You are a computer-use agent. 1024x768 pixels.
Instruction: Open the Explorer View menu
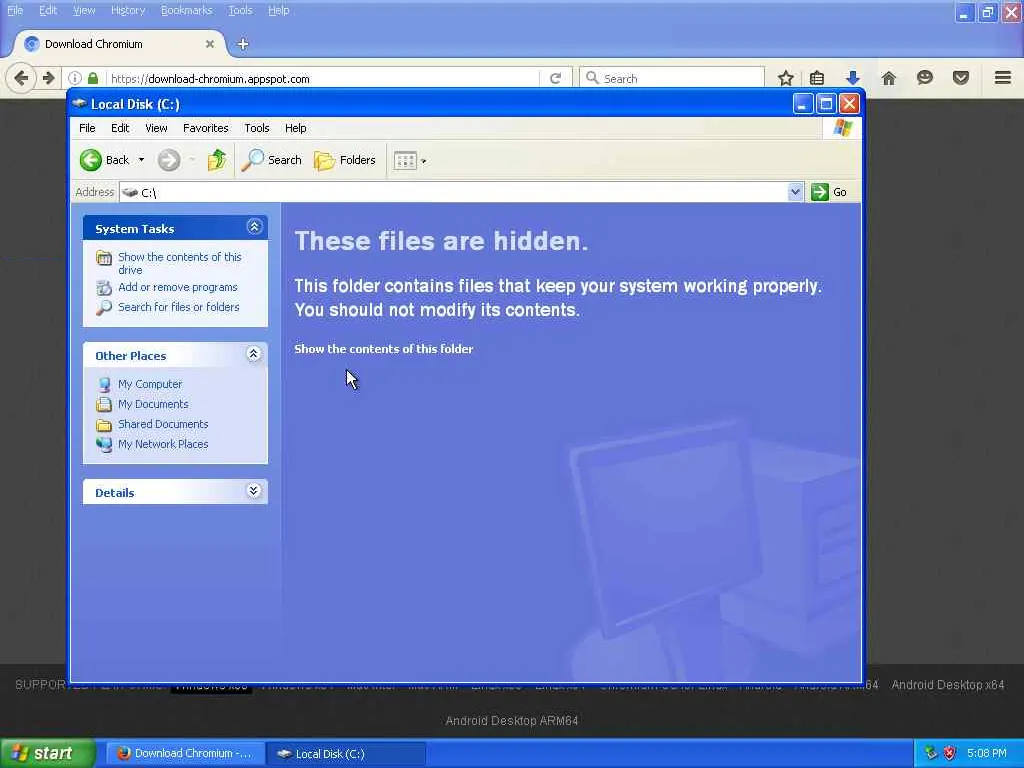pos(156,128)
